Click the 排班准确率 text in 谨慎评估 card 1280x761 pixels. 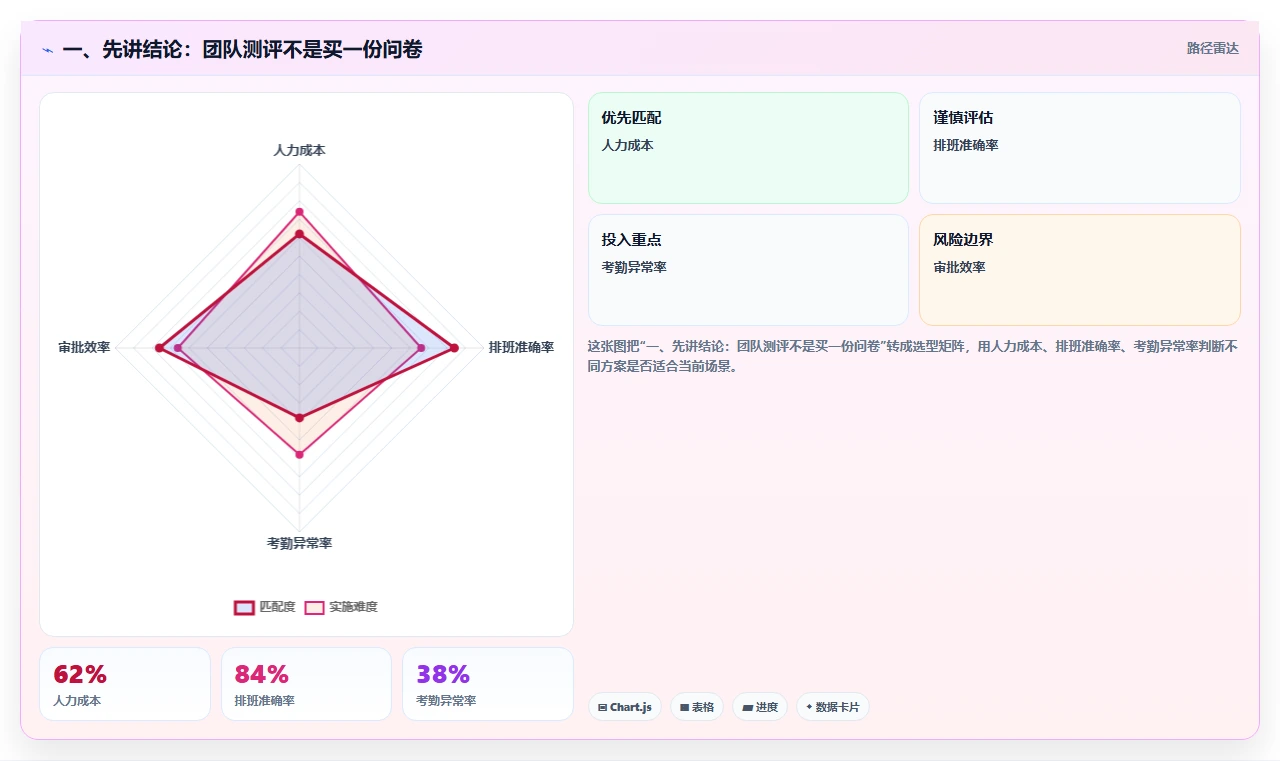[x=966, y=146]
